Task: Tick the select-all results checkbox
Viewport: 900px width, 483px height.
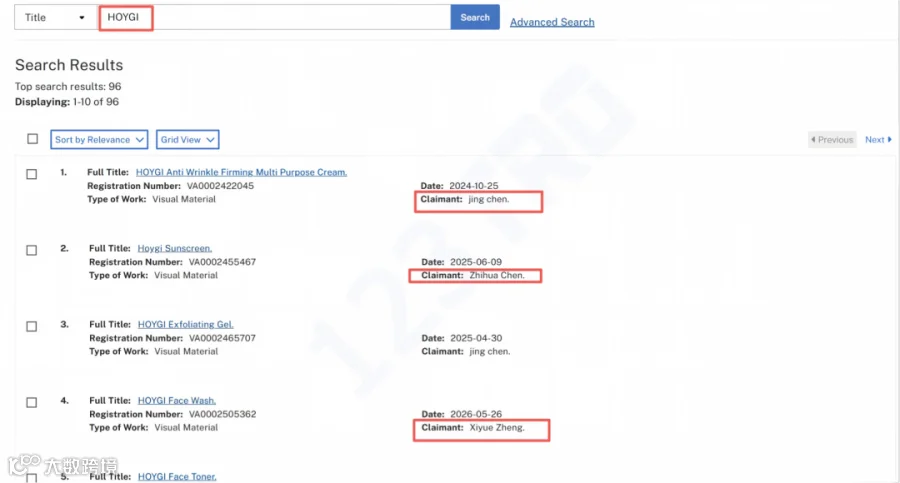Action: point(33,139)
